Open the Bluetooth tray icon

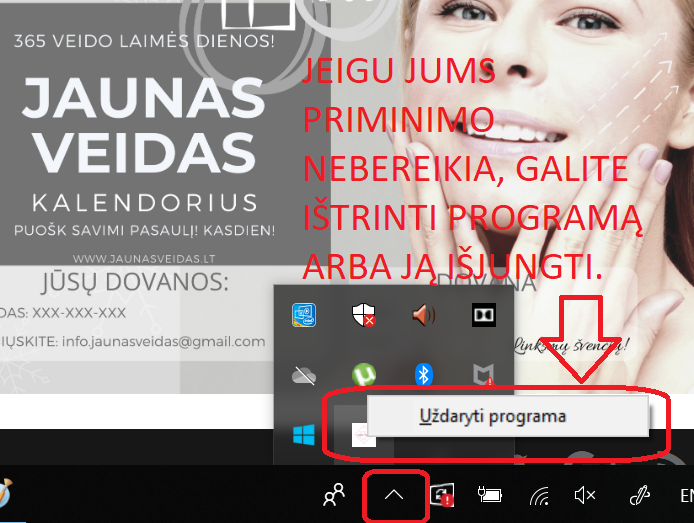point(424,374)
